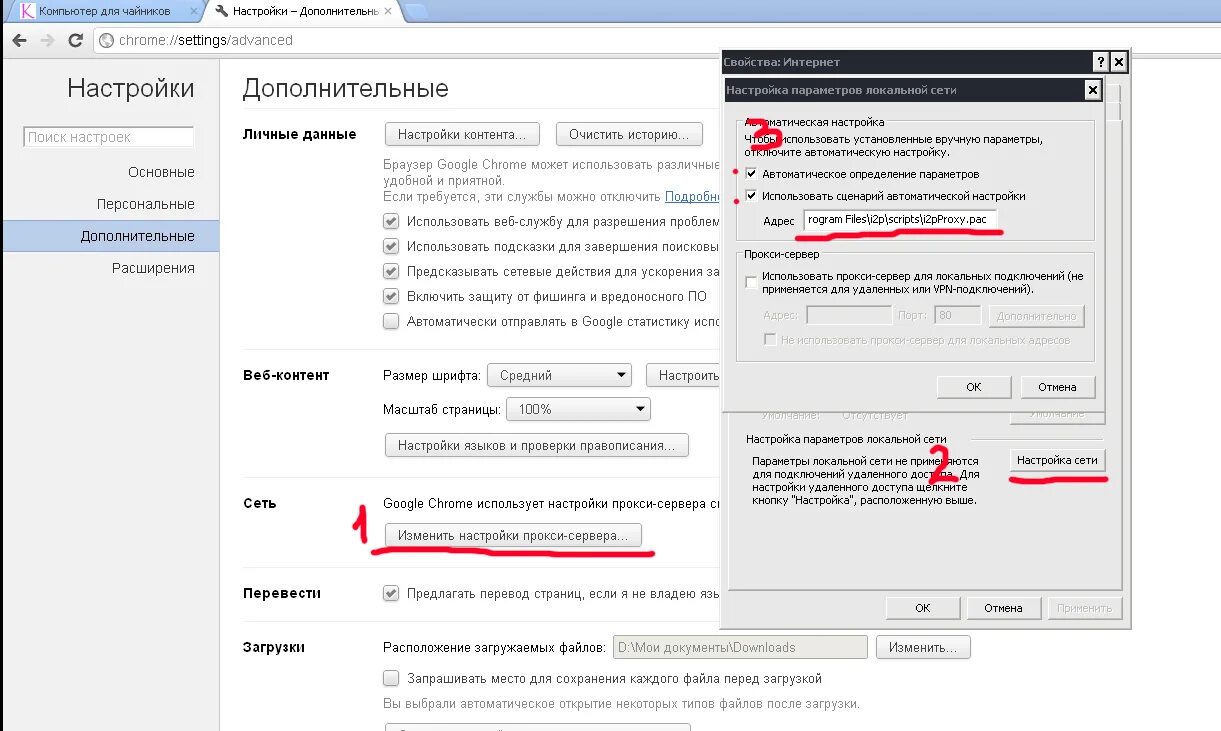Toggle 'Использовать сценарий автоматической настройки' checkbox

(x=752, y=196)
